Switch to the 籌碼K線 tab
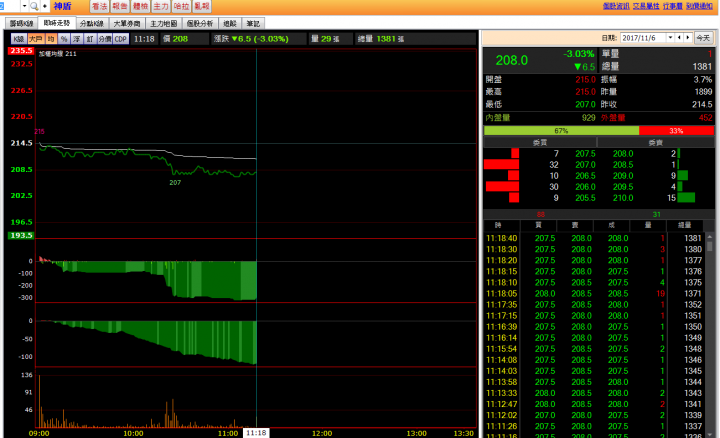Image resolution: width=720 pixels, height=438 pixels. [22, 23]
